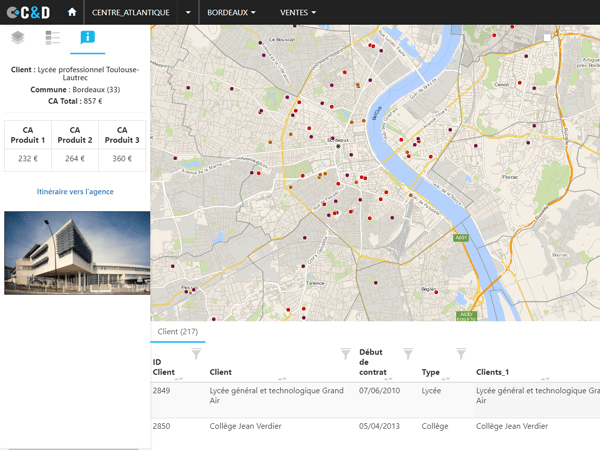
Task: Filter the Type column
Action: 461,354
